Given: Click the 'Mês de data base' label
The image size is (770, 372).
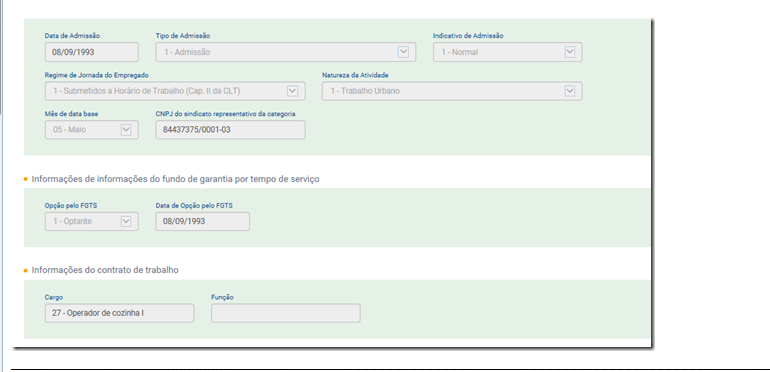Looking at the screenshot, I should (x=71, y=114).
